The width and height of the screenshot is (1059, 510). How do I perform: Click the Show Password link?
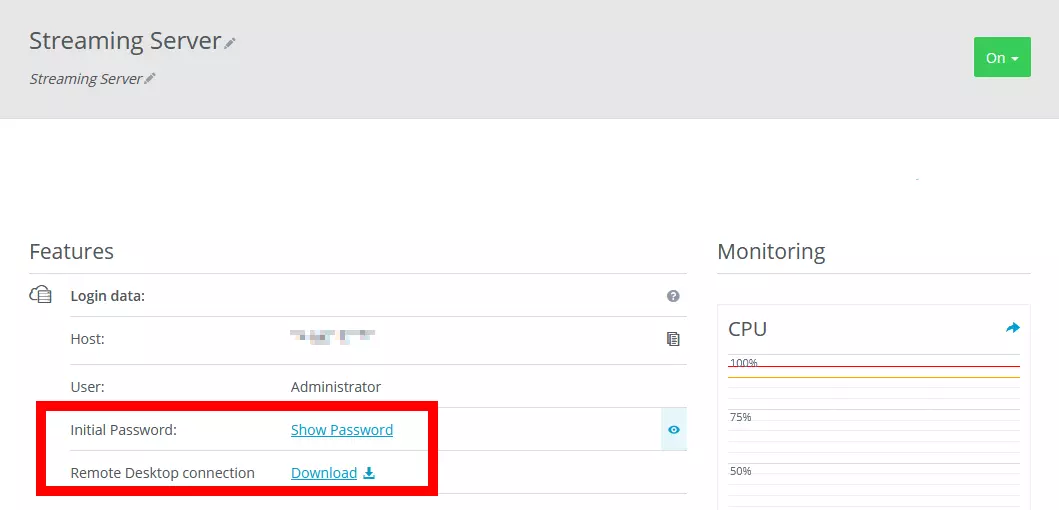coord(342,430)
